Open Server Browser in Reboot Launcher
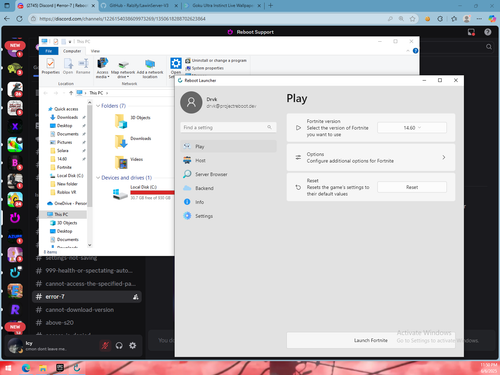Viewport: 500px width, 375px height. tap(228, 174)
